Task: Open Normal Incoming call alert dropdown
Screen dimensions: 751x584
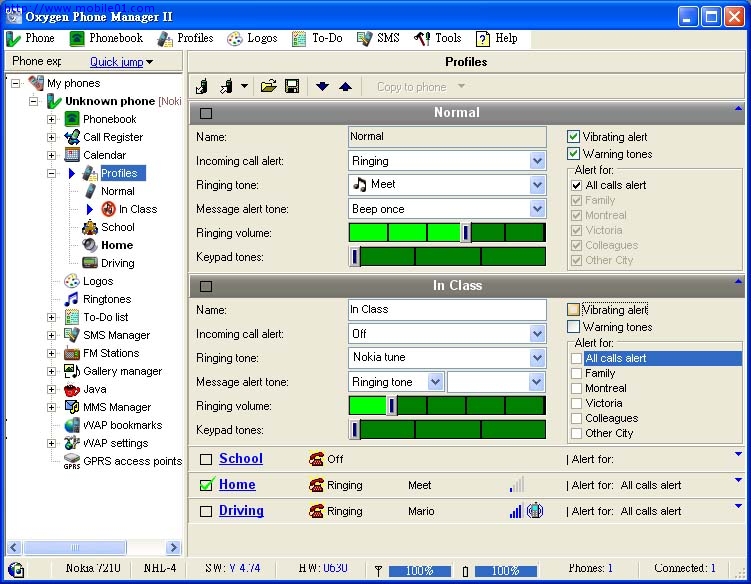Action: pos(537,161)
